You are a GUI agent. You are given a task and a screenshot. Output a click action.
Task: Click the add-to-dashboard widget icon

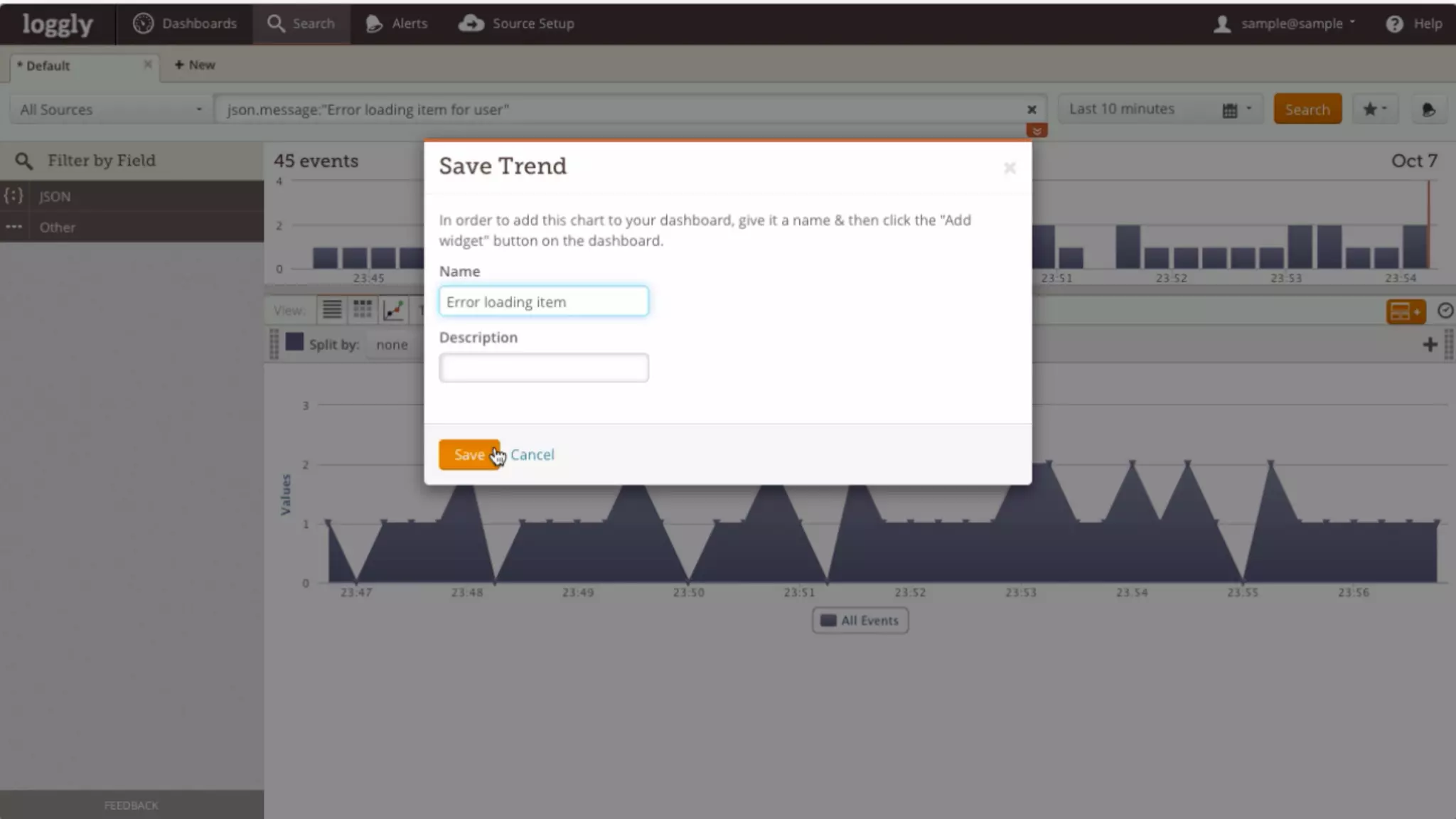(1405, 311)
